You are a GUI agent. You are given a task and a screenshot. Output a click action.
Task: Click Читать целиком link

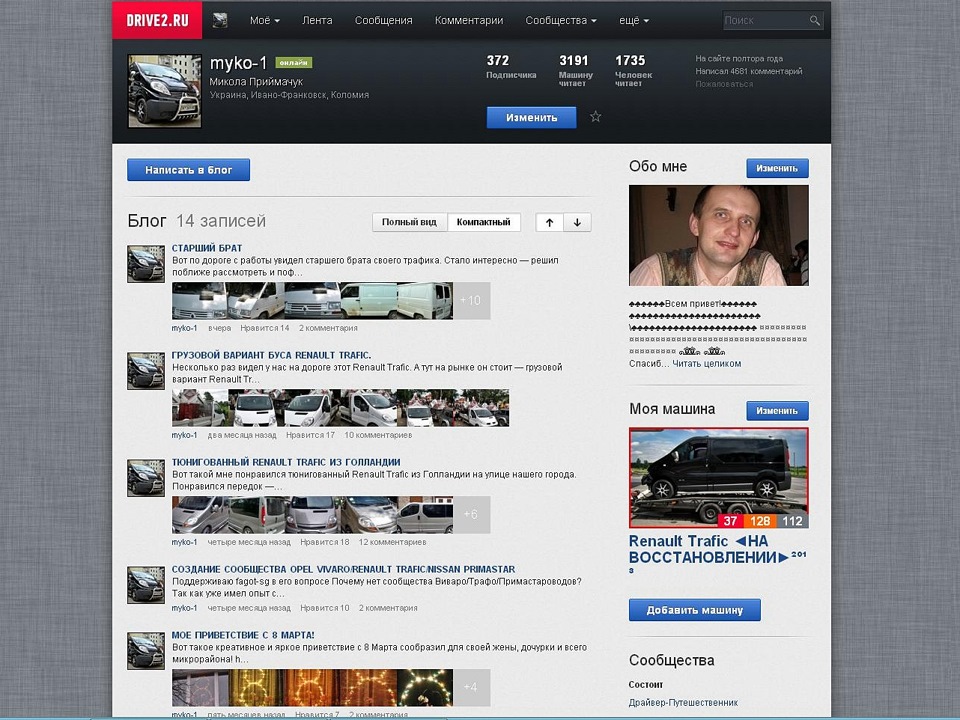coord(707,364)
